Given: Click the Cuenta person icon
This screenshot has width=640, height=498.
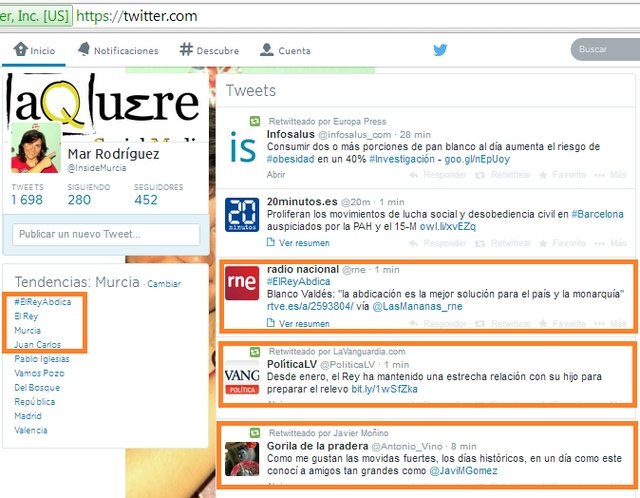Looking at the screenshot, I should tap(267, 49).
